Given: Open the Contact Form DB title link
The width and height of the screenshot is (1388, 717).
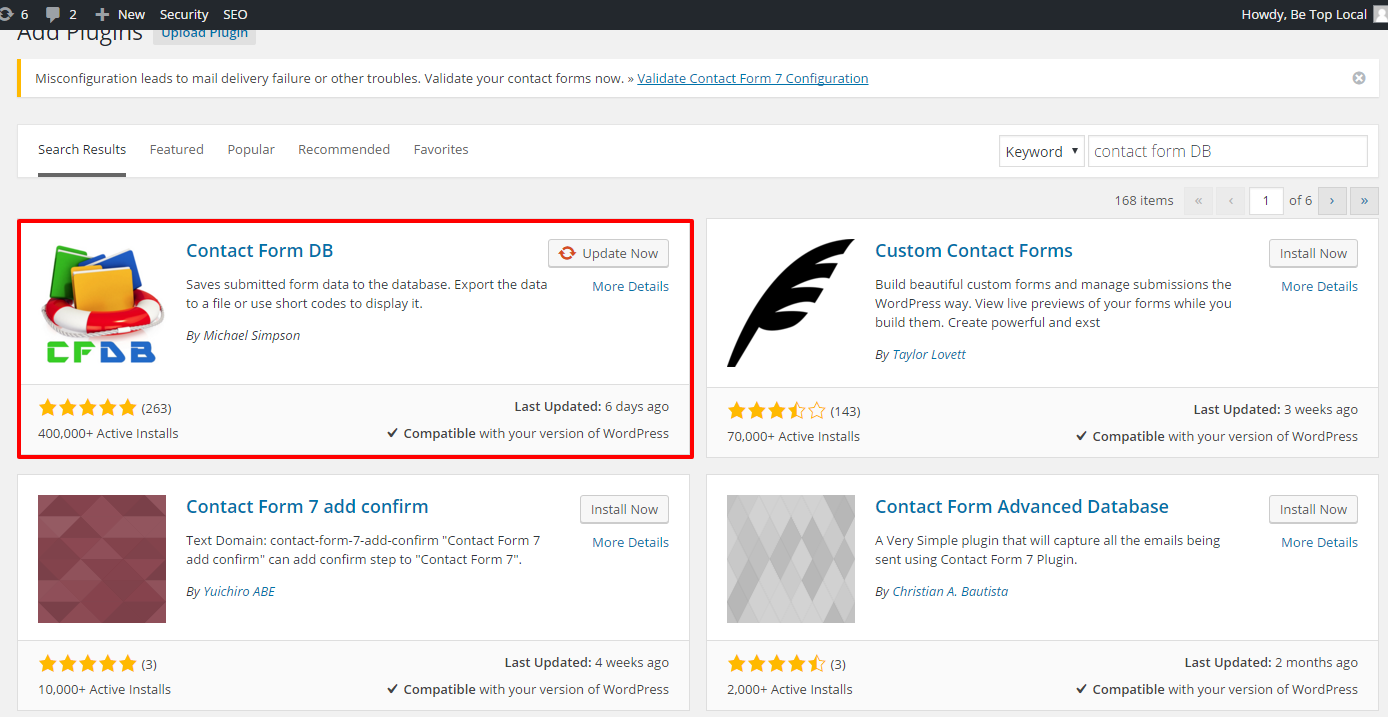Looking at the screenshot, I should pyautogui.click(x=260, y=251).
